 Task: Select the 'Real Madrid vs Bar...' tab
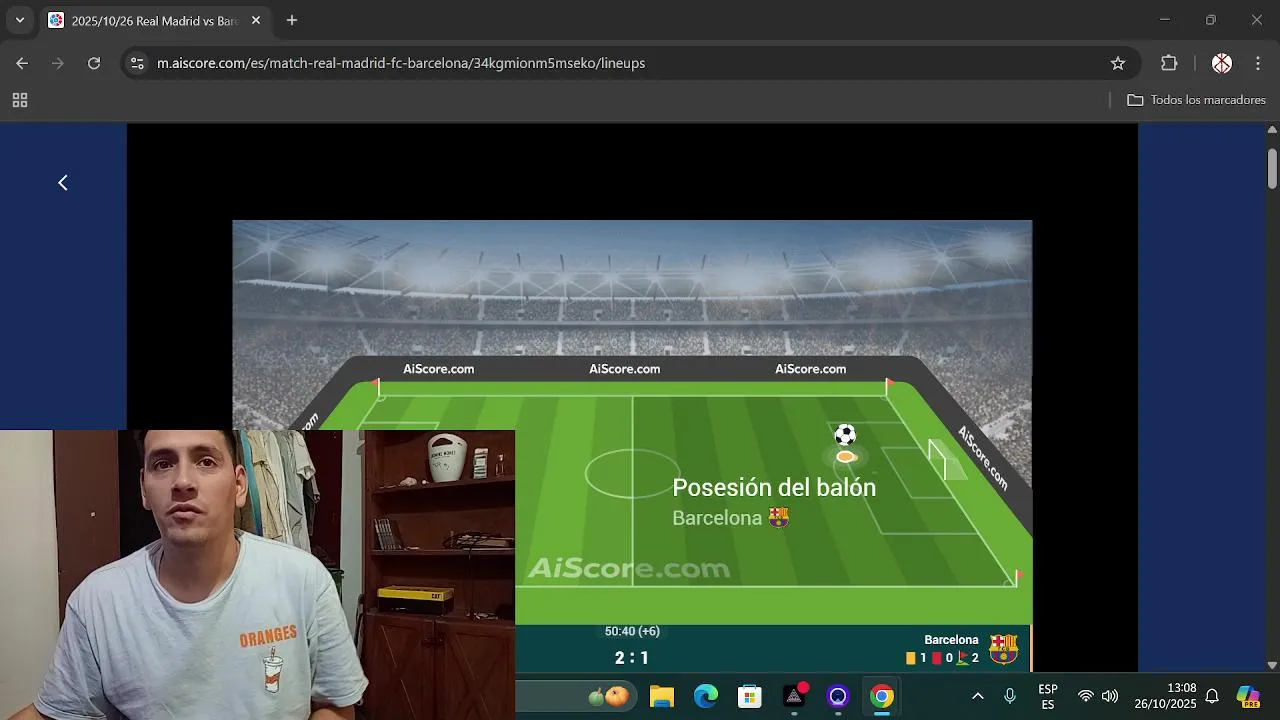coord(154,20)
